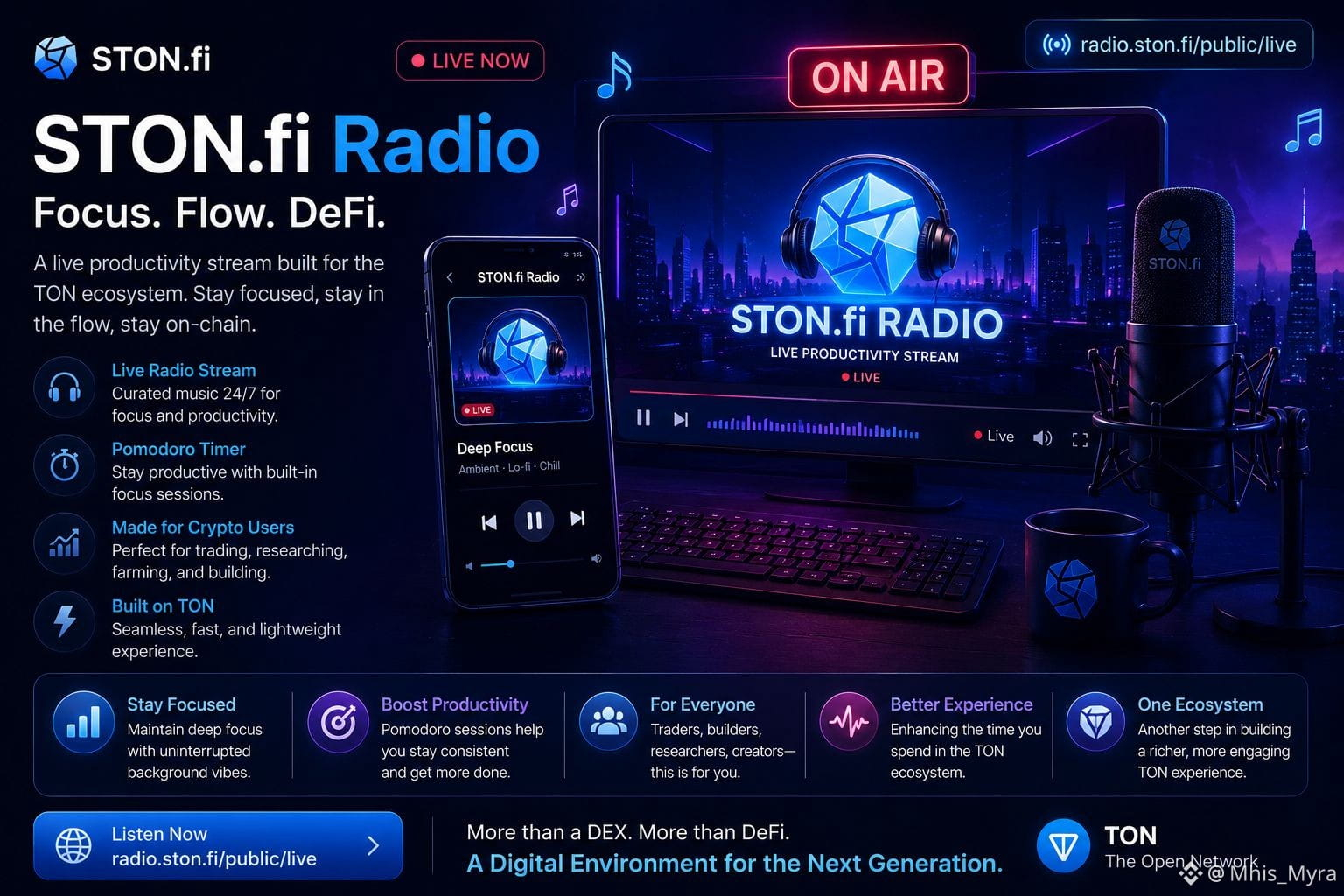
Task: Click the Ambient · Lo-fi · Chill genre line
Action: [x=509, y=467]
